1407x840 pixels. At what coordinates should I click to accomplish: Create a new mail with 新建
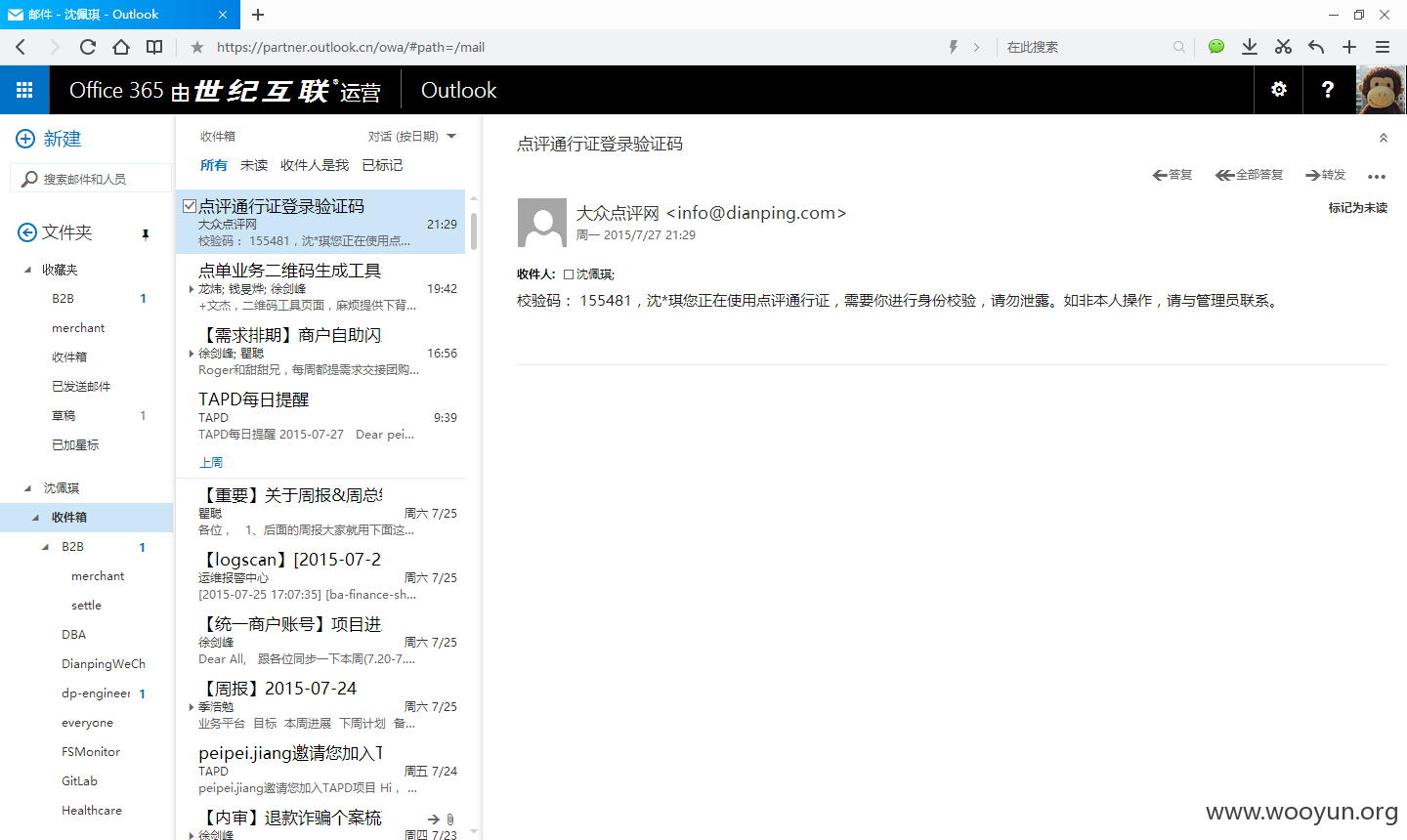[x=49, y=139]
